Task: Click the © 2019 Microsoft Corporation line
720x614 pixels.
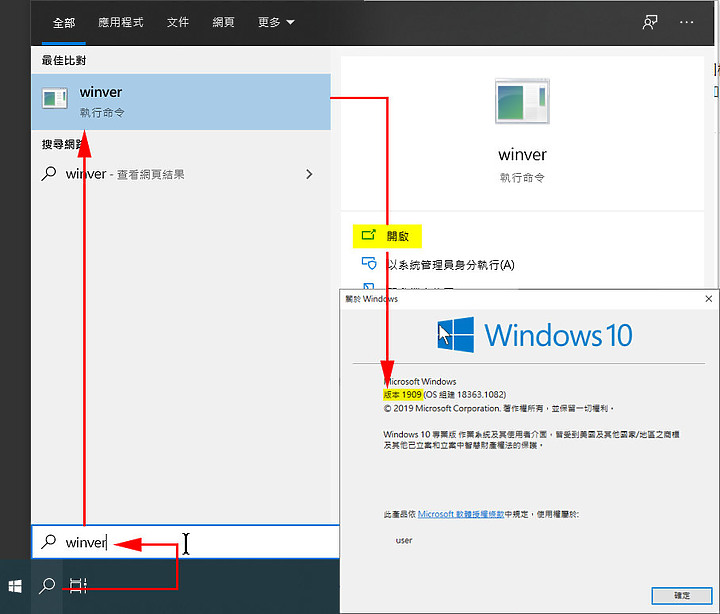Action: coord(499,408)
